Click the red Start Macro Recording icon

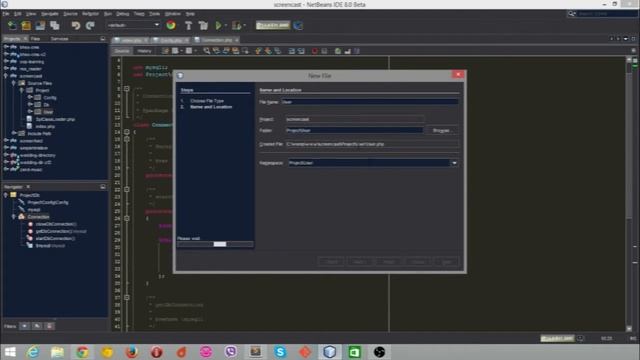tap(315, 51)
